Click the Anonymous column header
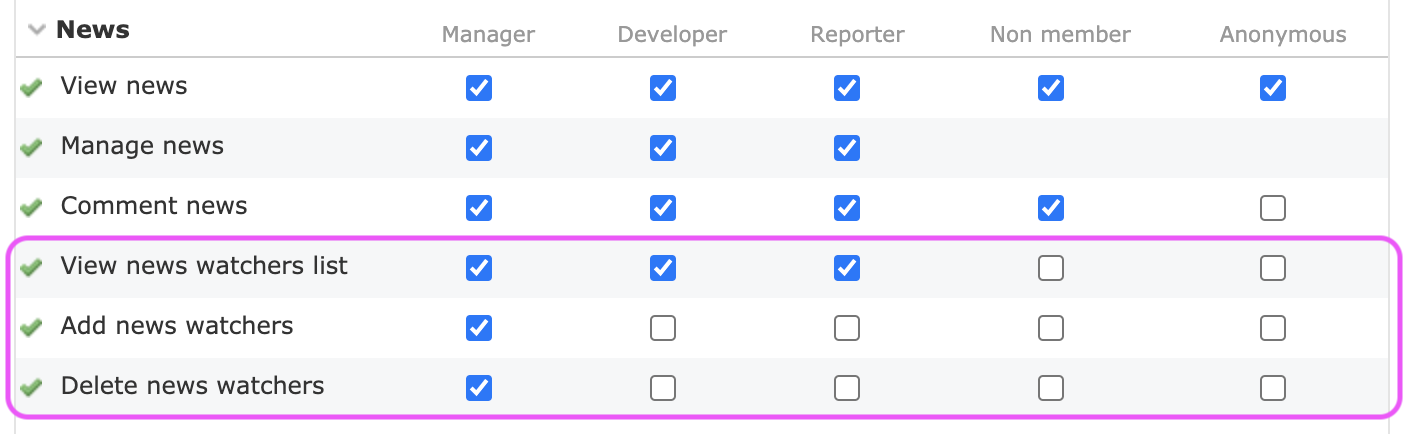The image size is (1408, 434). click(x=1283, y=35)
